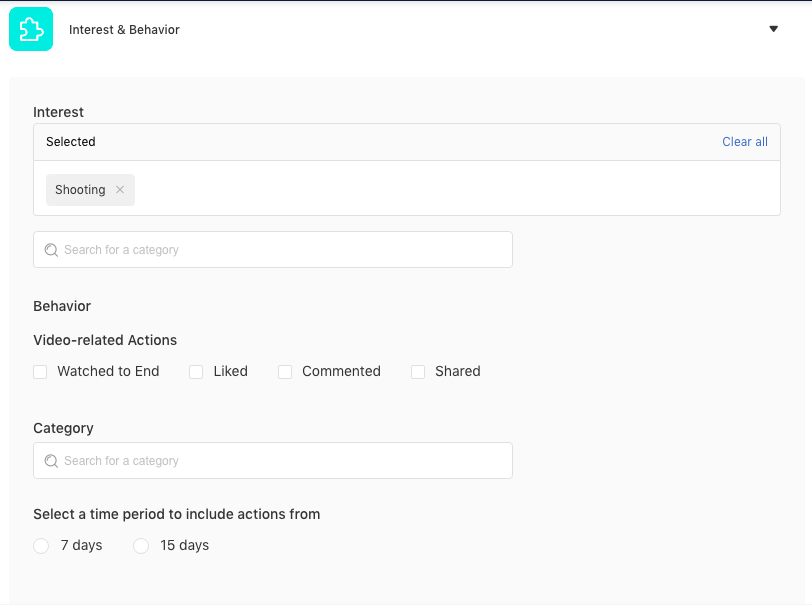This screenshot has width=812, height=606.
Task: Focus the Interest category search field
Action: point(273,250)
